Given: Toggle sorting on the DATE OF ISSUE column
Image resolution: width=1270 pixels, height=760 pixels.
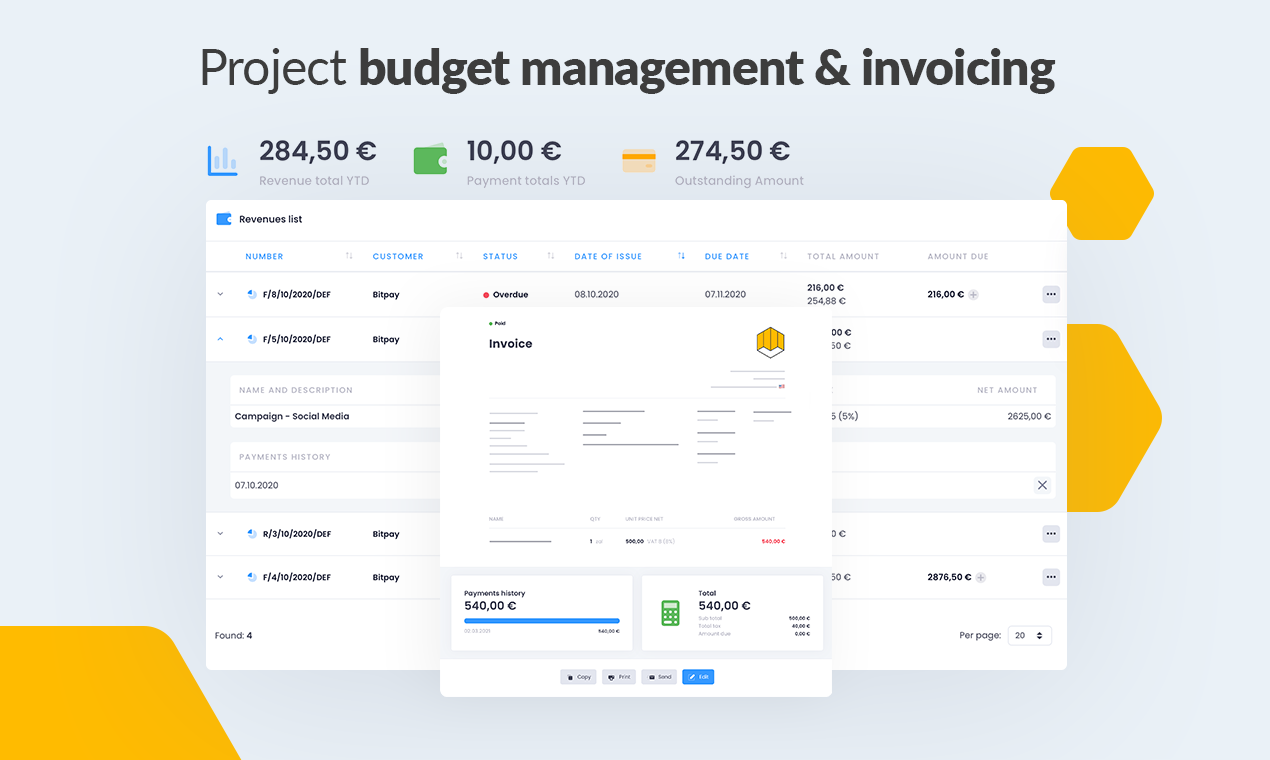Looking at the screenshot, I should 680,256.
